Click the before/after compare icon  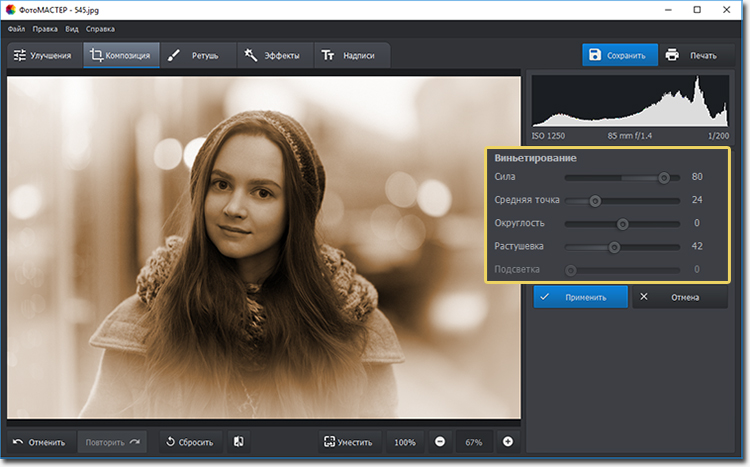pos(239,442)
